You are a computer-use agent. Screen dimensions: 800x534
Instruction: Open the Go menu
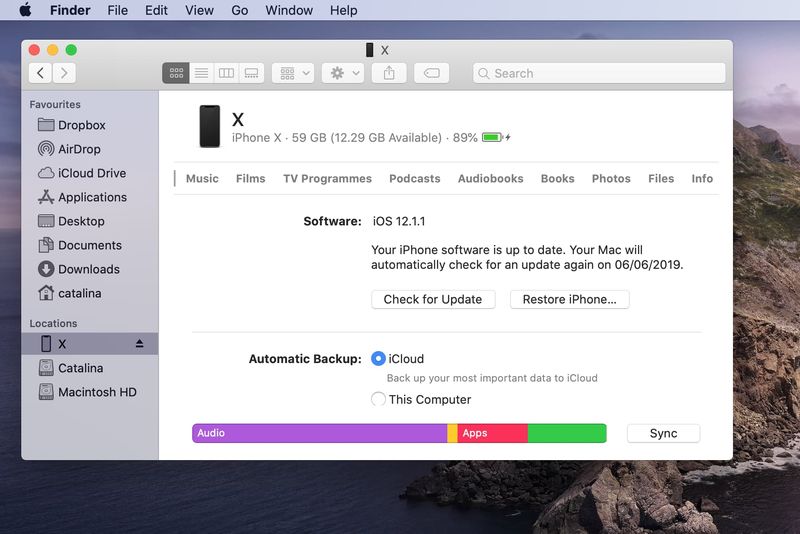tap(239, 10)
